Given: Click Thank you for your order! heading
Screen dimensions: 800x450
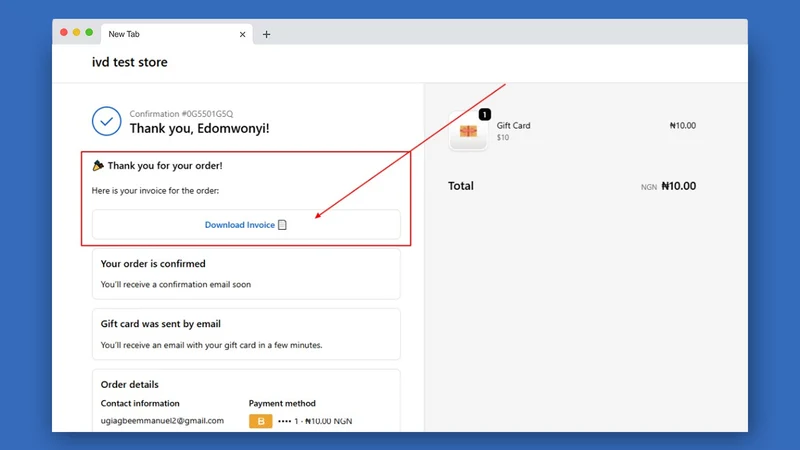Looking at the screenshot, I should [165, 166].
